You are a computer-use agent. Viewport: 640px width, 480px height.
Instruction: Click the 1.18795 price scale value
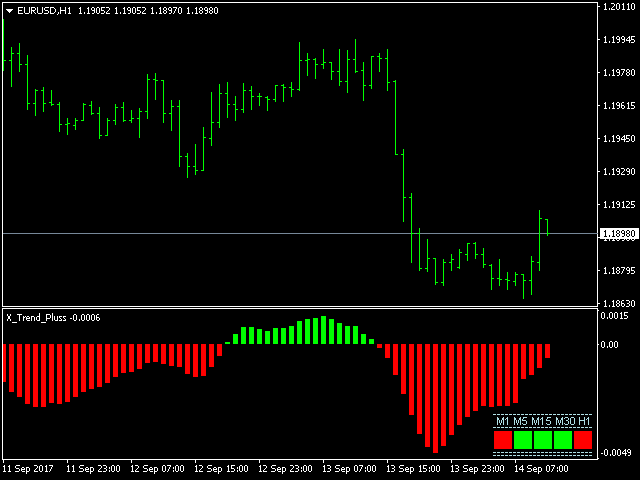point(619,271)
